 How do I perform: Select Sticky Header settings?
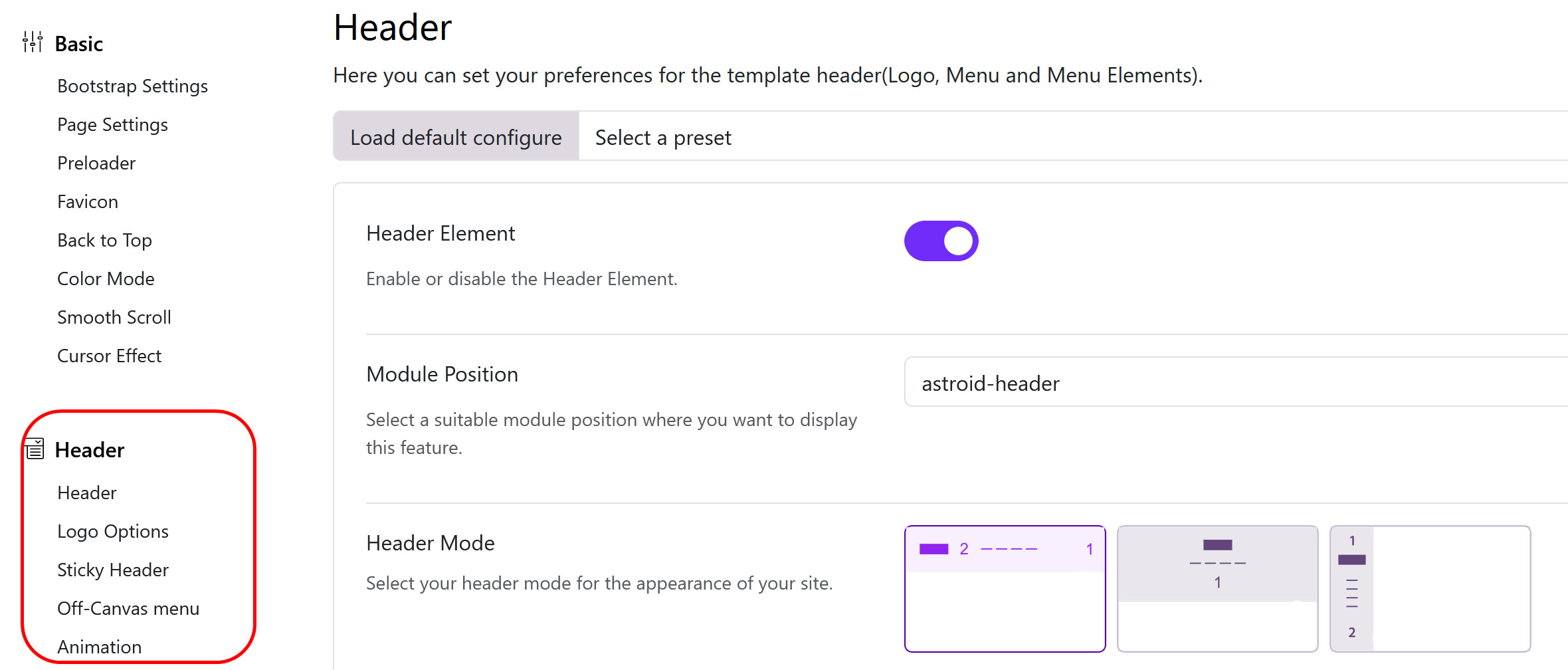click(112, 570)
